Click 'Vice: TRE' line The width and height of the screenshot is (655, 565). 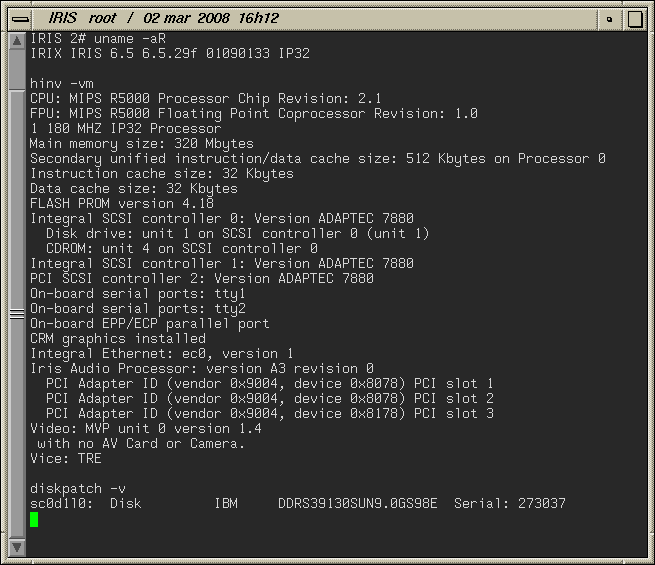[x=66, y=459]
